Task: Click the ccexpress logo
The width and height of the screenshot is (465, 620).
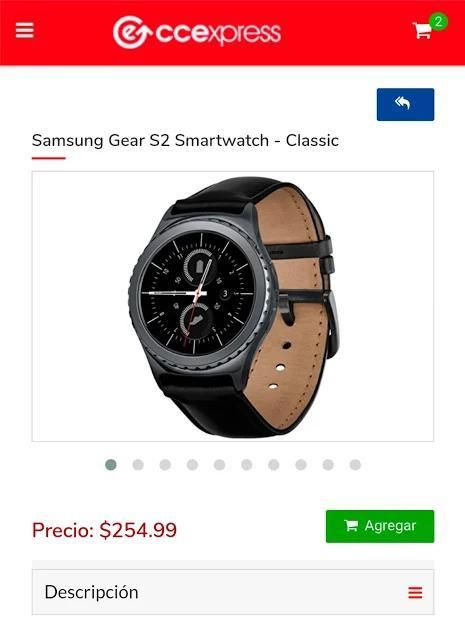Action: [x=197, y=32]
